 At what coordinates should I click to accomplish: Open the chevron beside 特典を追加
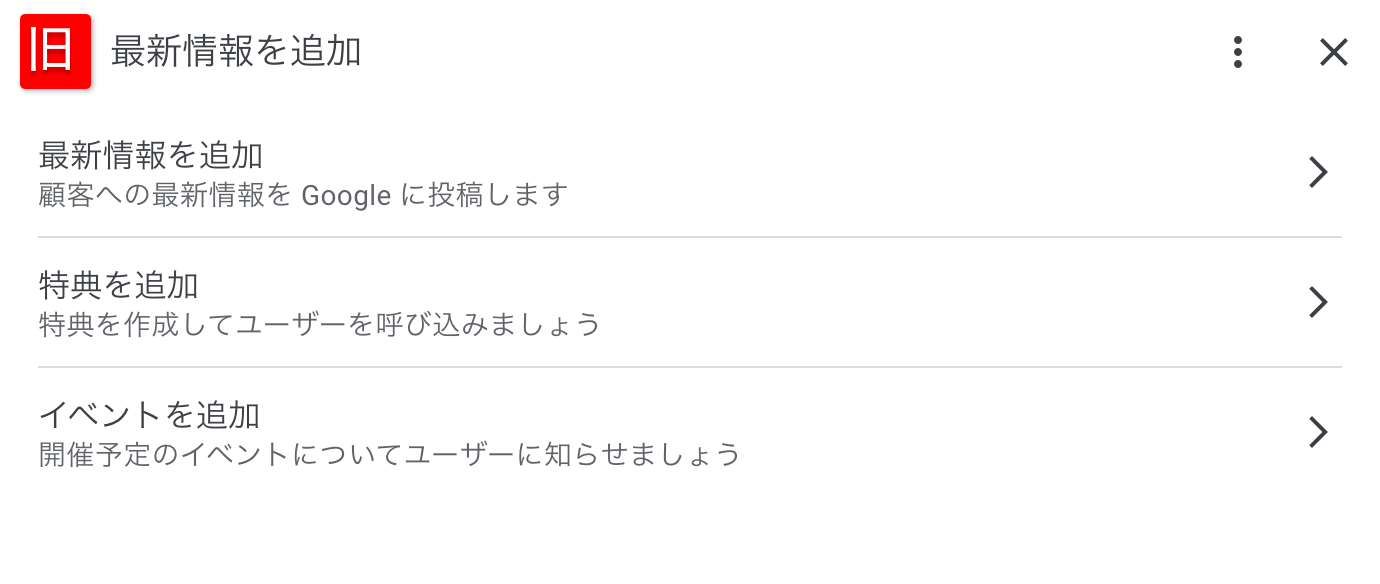click(1319, 302)
